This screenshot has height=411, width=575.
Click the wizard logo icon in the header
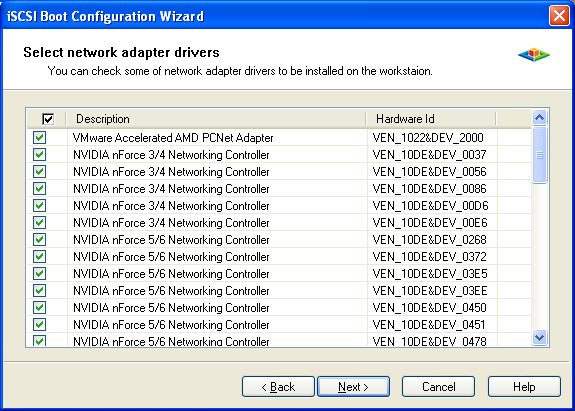click(x=534, y=55)
